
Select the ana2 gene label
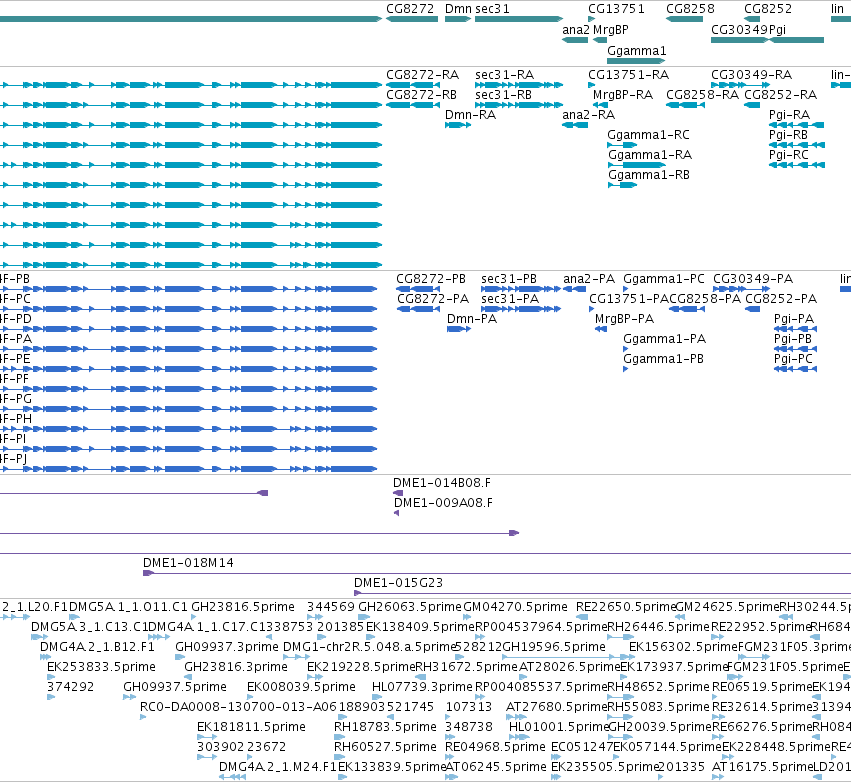pyautogui.click(x=575, y=30)
